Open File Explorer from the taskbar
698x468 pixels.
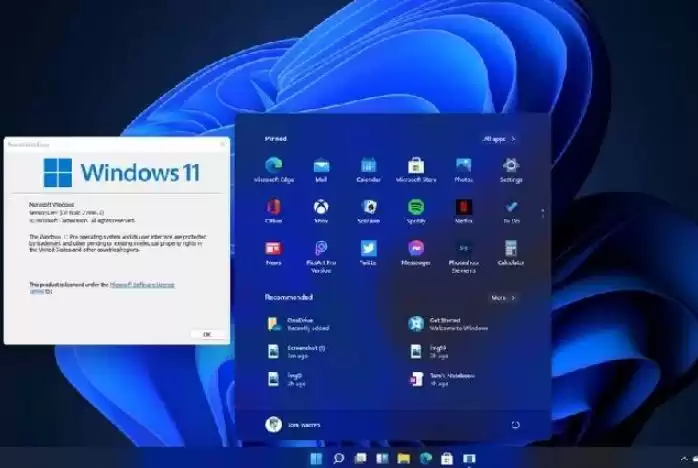(x=404, y=458)
